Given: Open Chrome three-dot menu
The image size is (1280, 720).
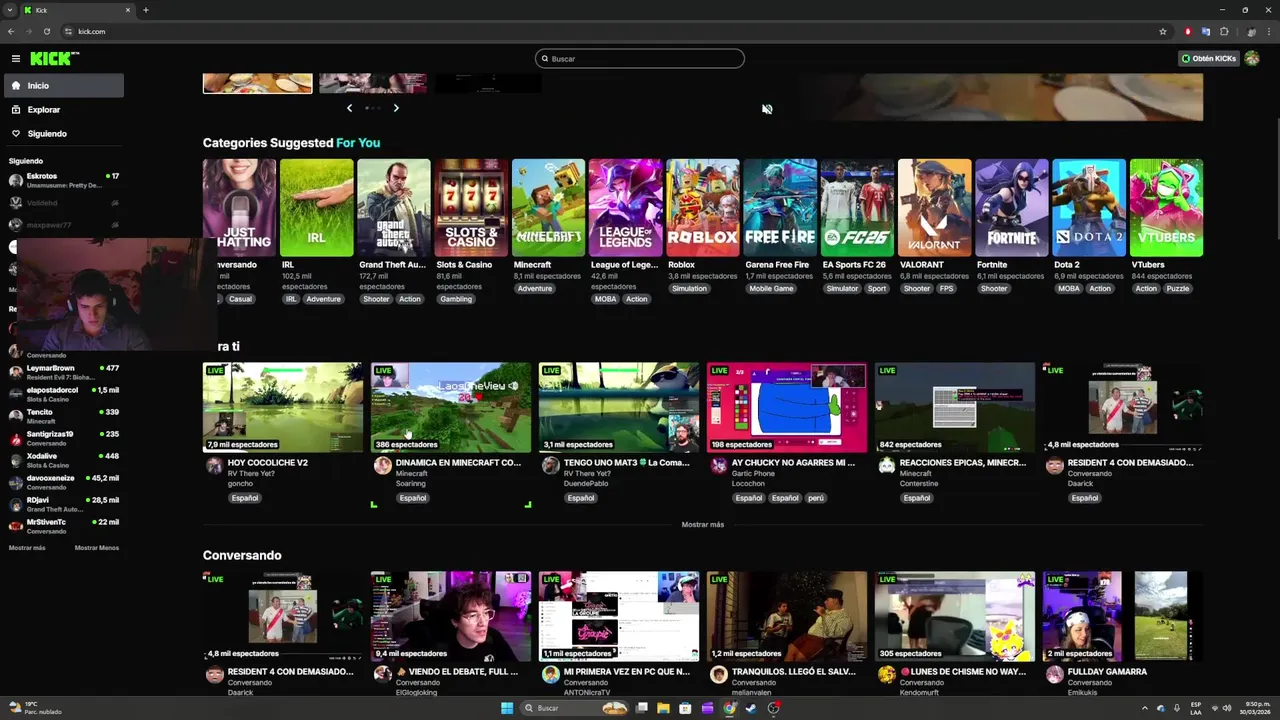Looking at the screenshot, I should 1268,31.
